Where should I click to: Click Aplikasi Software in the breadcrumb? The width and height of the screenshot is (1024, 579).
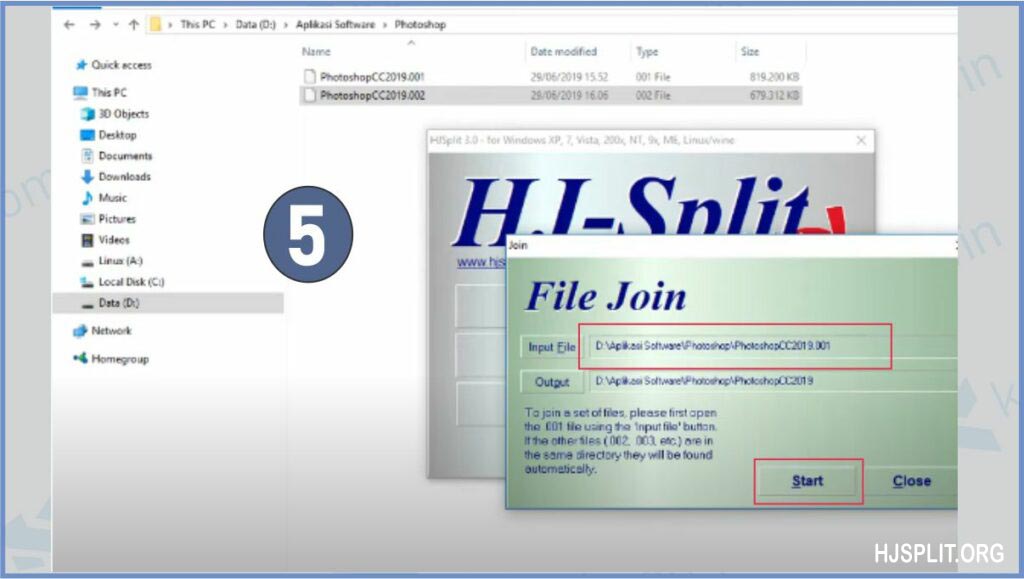[x=336, y=25]
